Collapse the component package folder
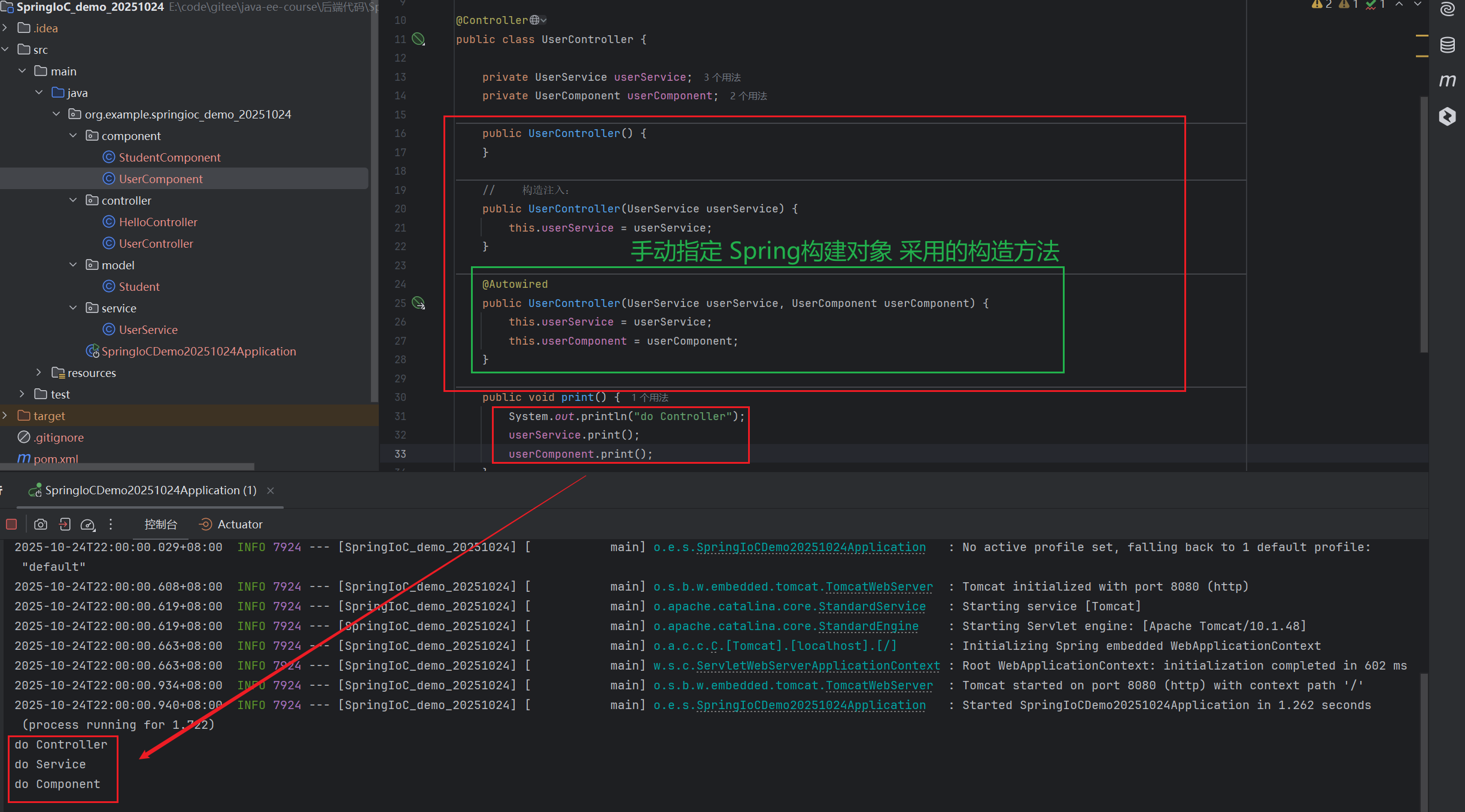Image resolution: width=1465 pixels, height=812 pixels. coord(73,136)
